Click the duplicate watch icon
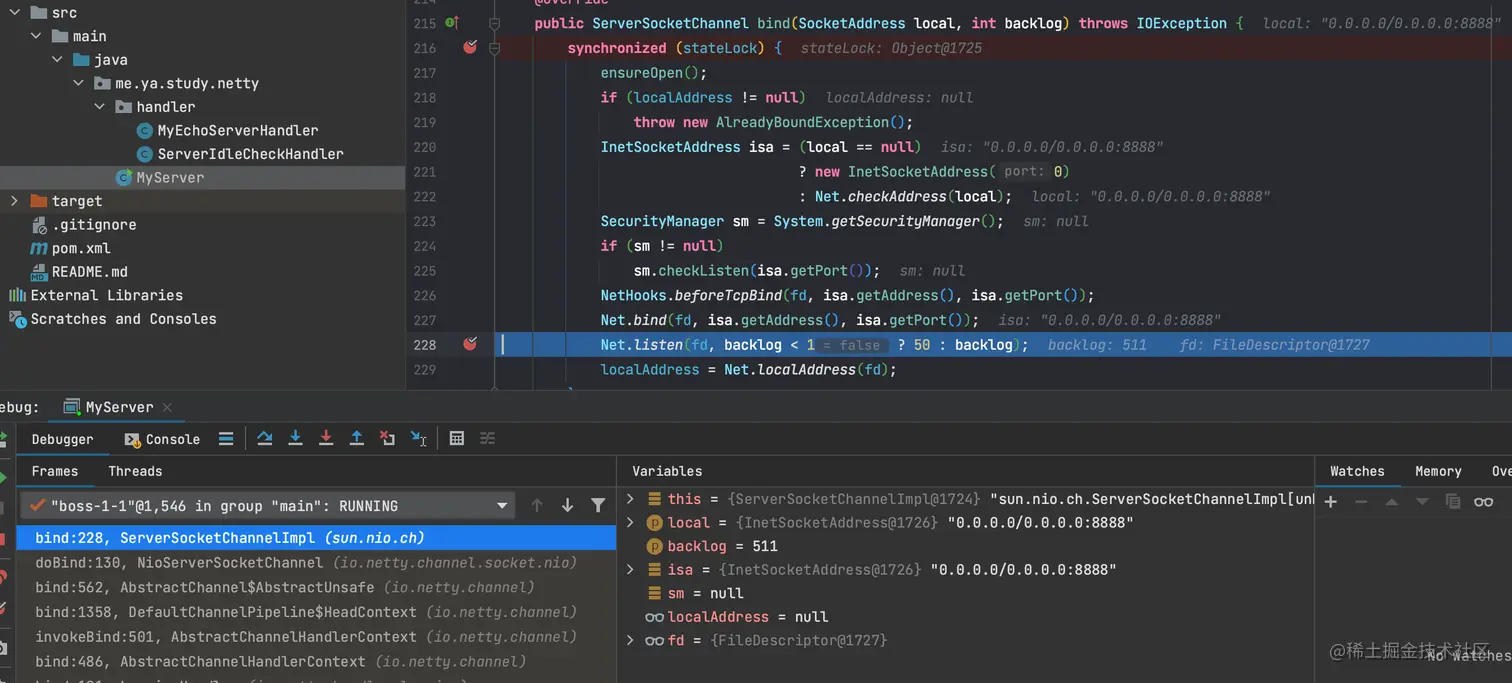The height and width of the screenshot is (683, 1512). pos(1453,501)
